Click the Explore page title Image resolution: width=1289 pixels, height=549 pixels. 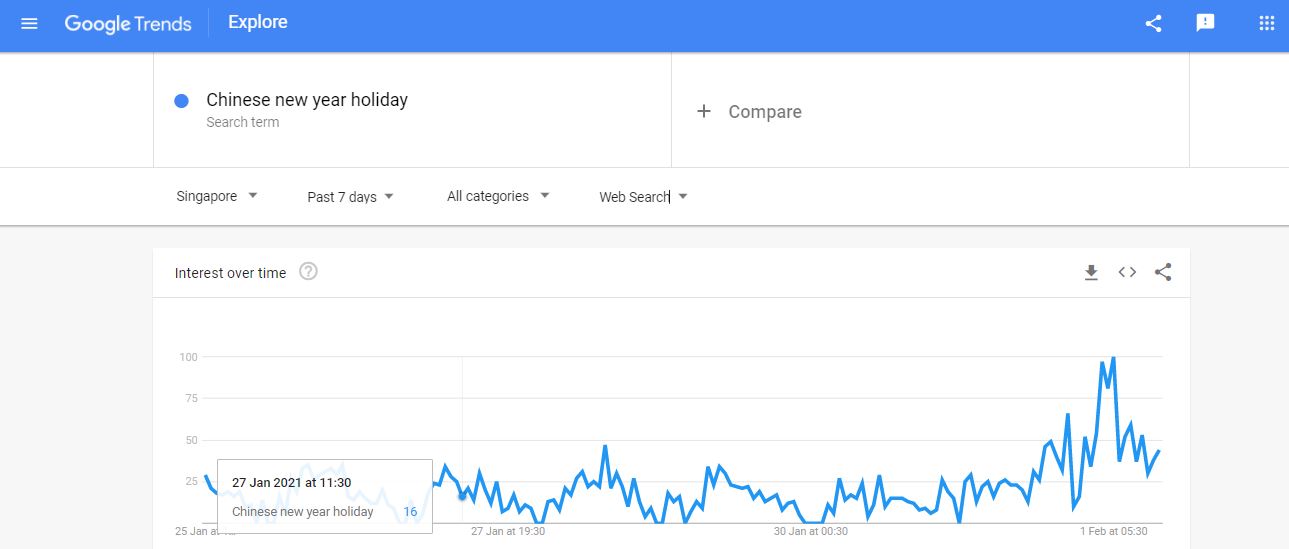point(257,22)
